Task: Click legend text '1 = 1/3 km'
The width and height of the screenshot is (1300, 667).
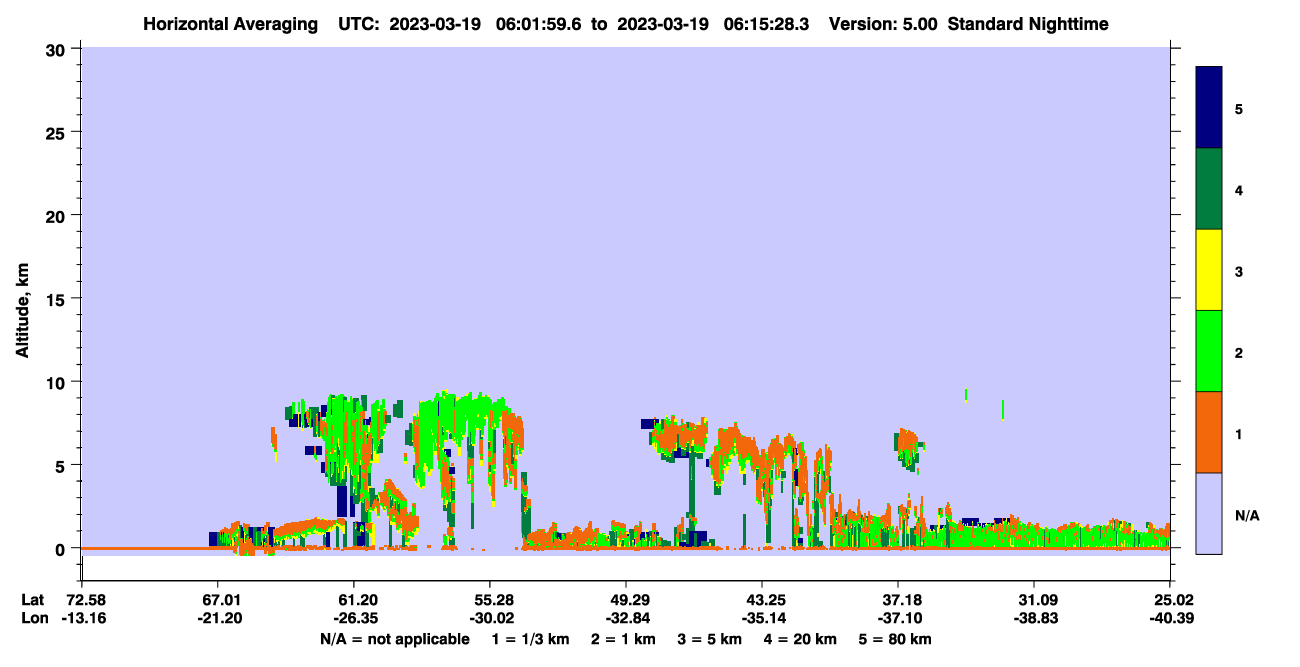Action: [531, 639]
